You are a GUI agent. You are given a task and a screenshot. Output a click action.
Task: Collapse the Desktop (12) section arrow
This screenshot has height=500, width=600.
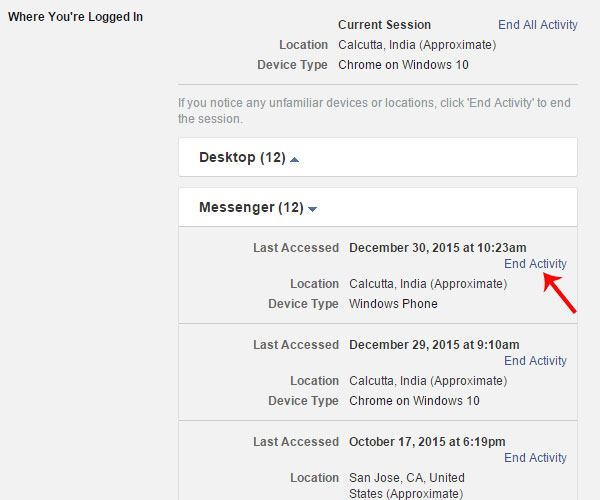tap(294, 160)
